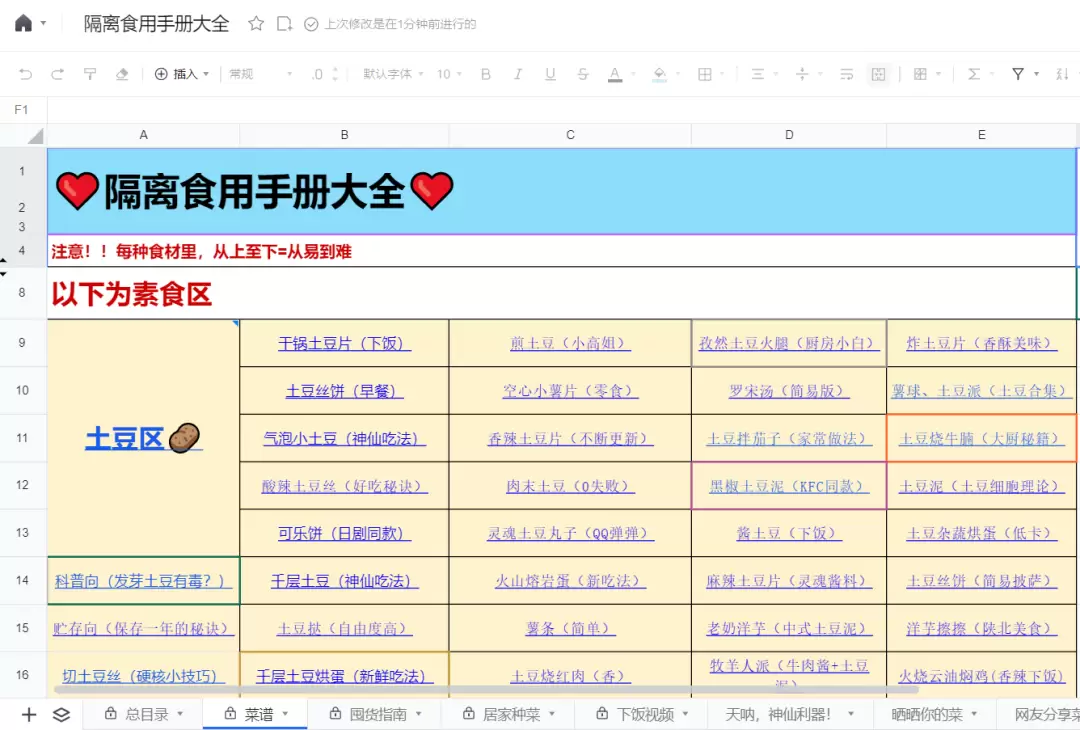Image resolution: width=1080 pixels, height=730 pixels.
Task: Toggle italic formatting
Action: [517, 74]
